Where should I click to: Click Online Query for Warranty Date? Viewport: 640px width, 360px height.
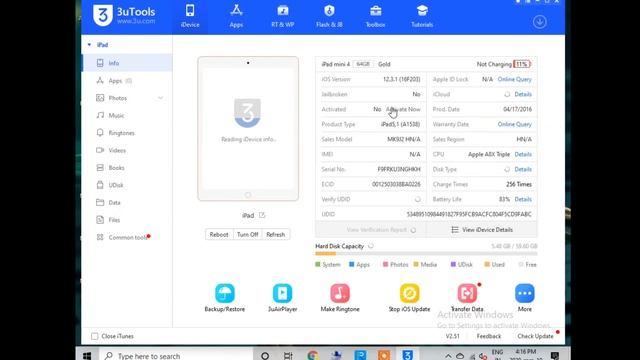pos(514,124)
